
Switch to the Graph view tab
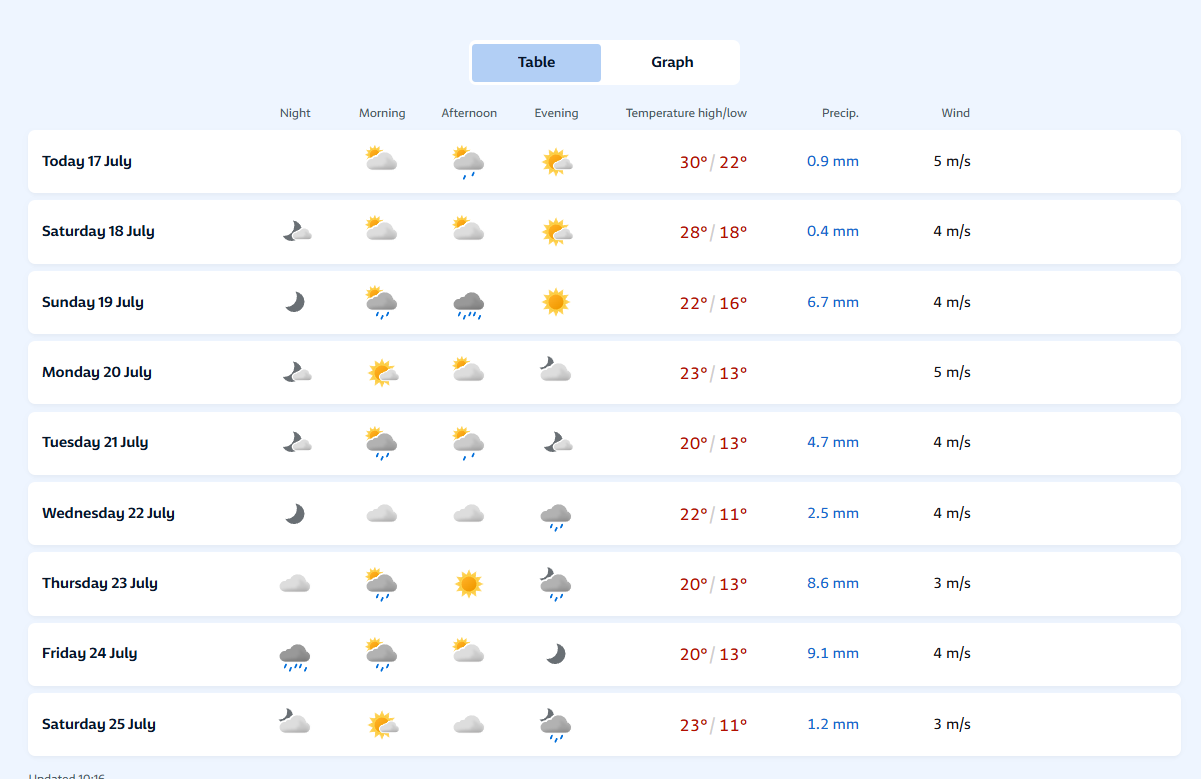point(672,62)
